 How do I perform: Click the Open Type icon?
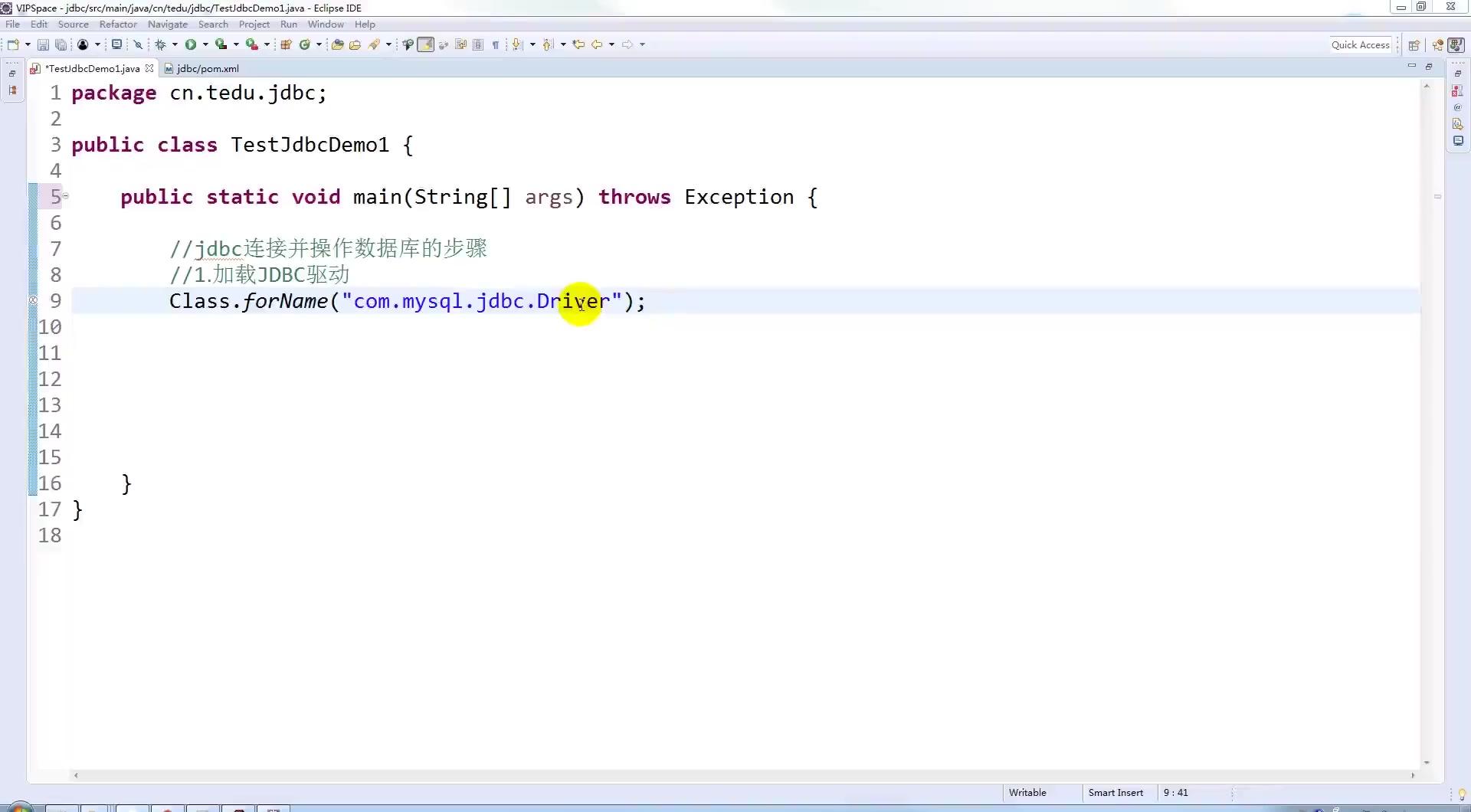[337, 44]
